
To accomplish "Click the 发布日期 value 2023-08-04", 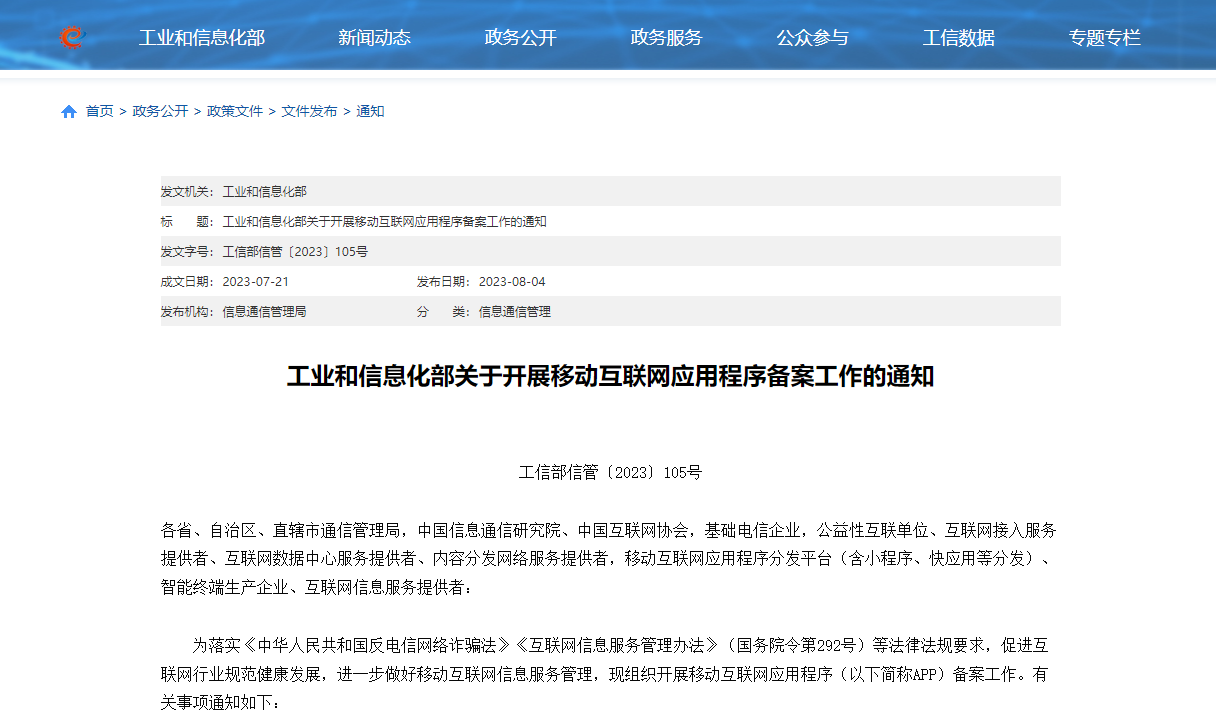I will click(512, 282).
